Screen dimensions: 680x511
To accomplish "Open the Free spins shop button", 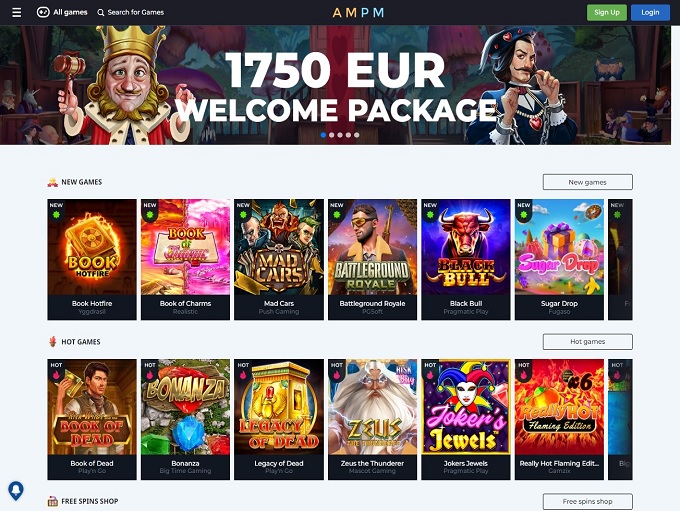I will pos(588,501).
